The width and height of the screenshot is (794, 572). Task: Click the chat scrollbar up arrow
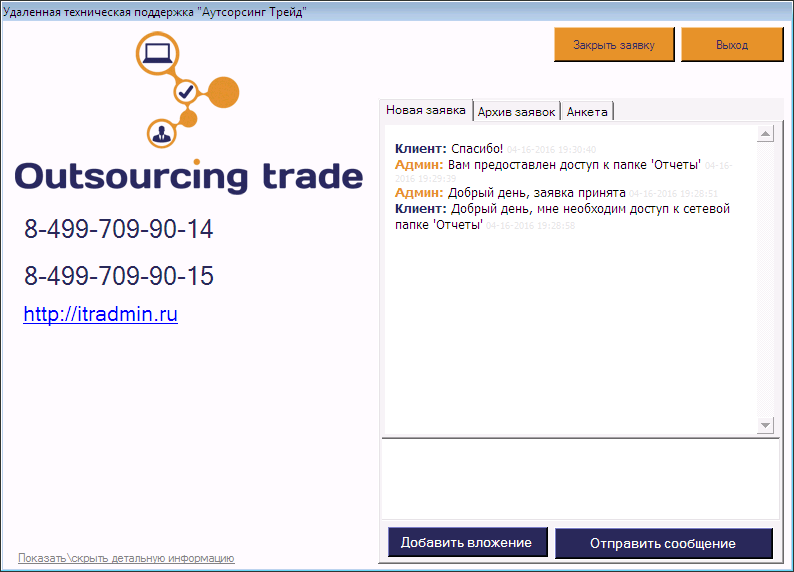(x=765, y=134)
